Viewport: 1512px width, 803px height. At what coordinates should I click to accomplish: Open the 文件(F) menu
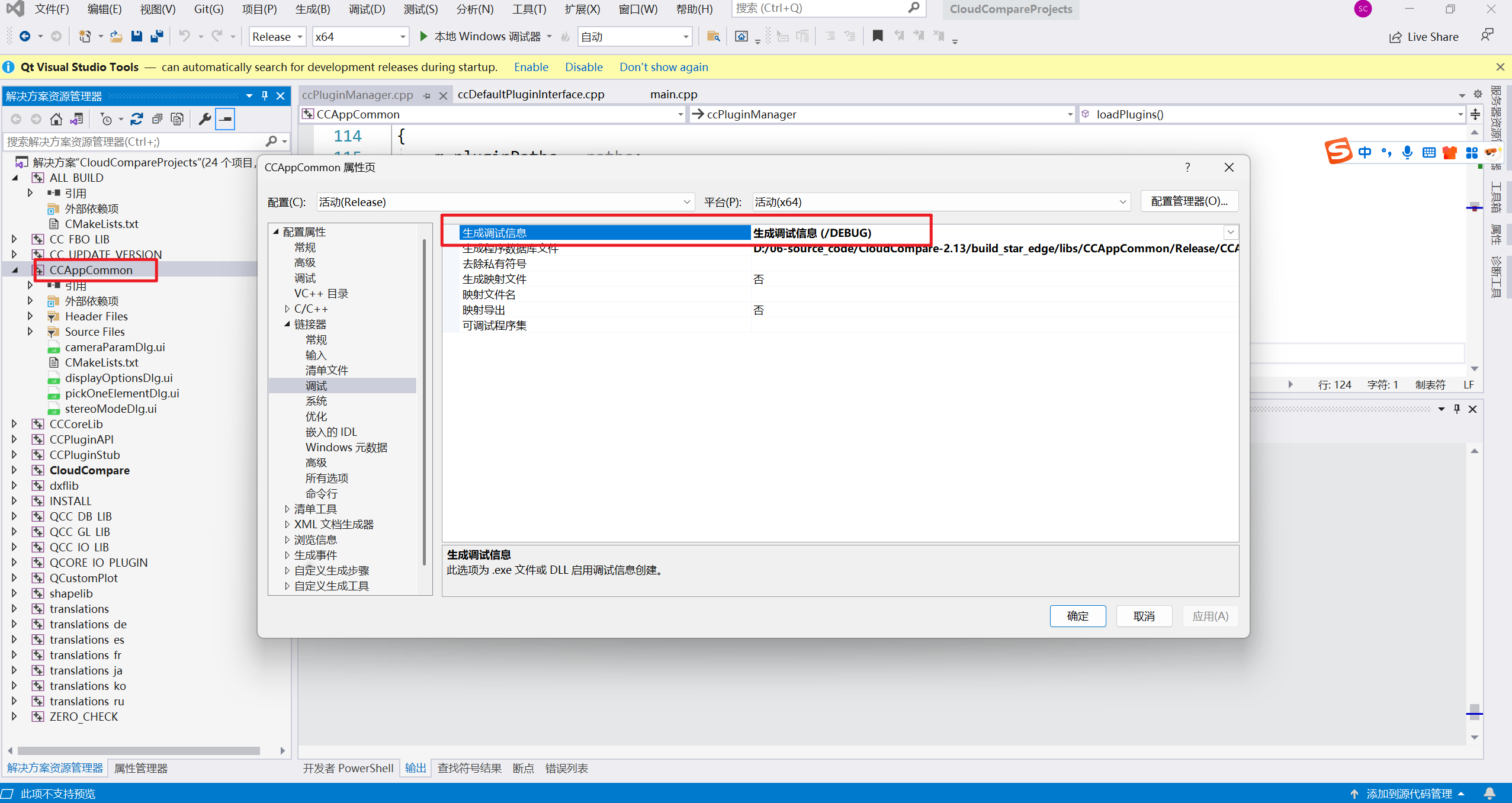coord(51,9)
